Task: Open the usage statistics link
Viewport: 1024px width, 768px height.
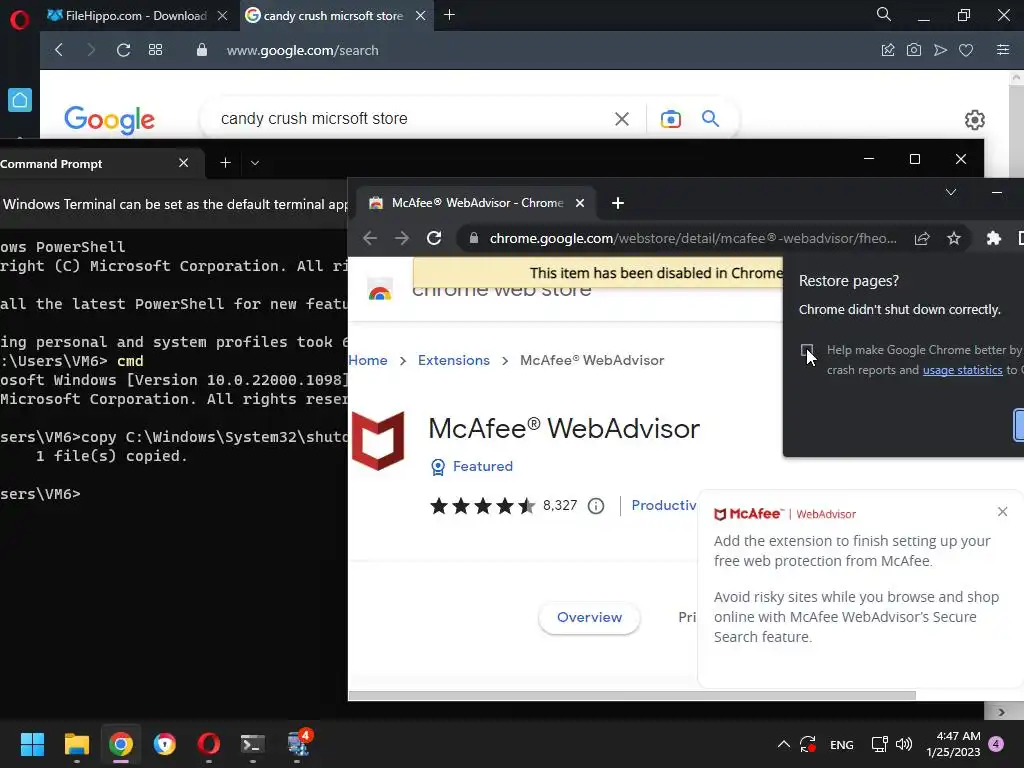Action: tap(963, 370)
